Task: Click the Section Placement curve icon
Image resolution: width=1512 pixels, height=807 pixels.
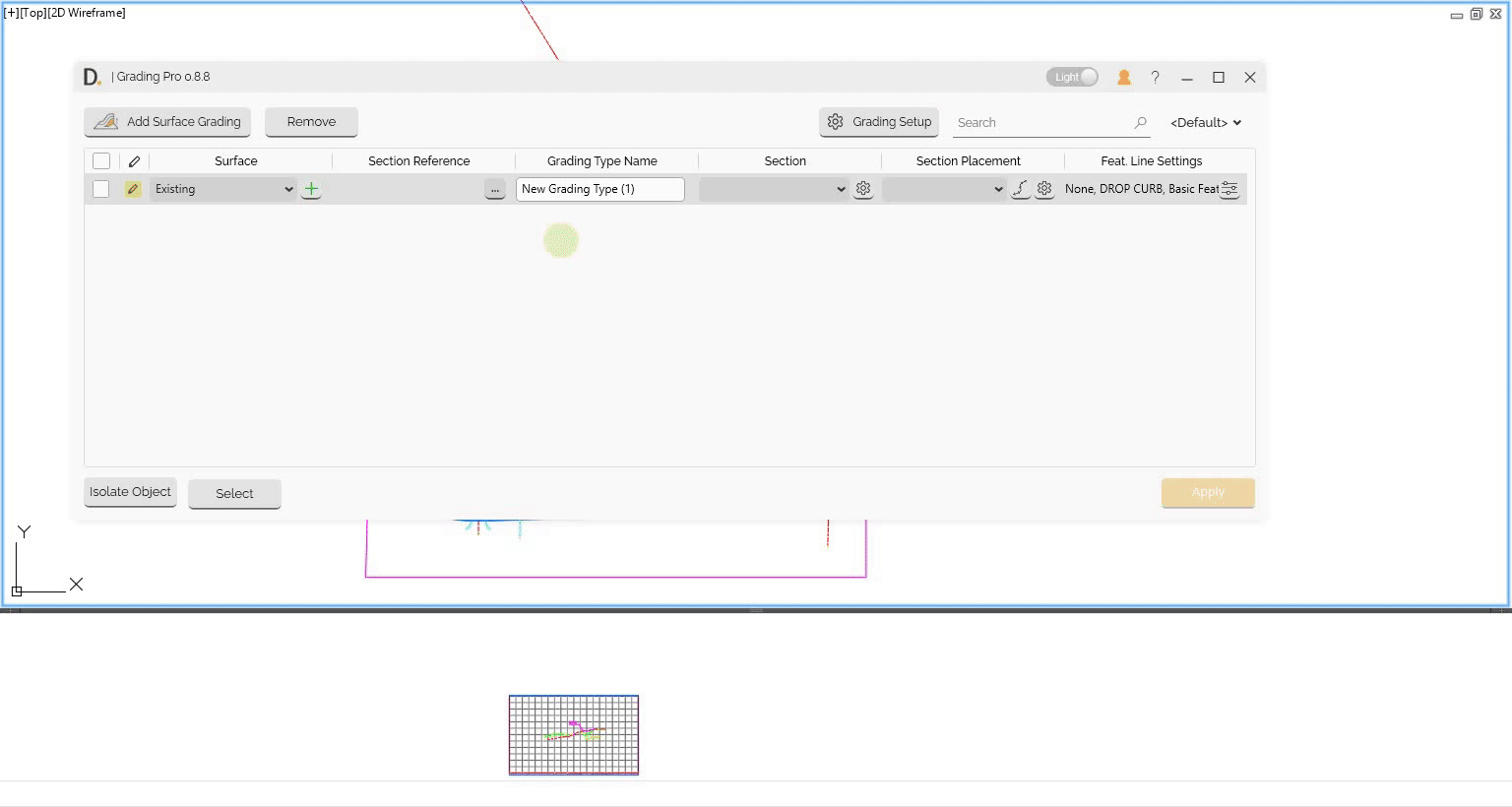Action: pyautogui.click(x=1021, y=189)
